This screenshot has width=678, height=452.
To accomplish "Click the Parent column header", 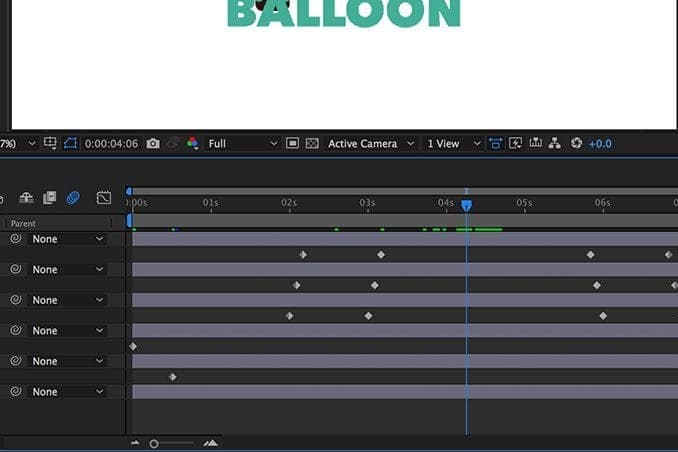I will [23, 224].
